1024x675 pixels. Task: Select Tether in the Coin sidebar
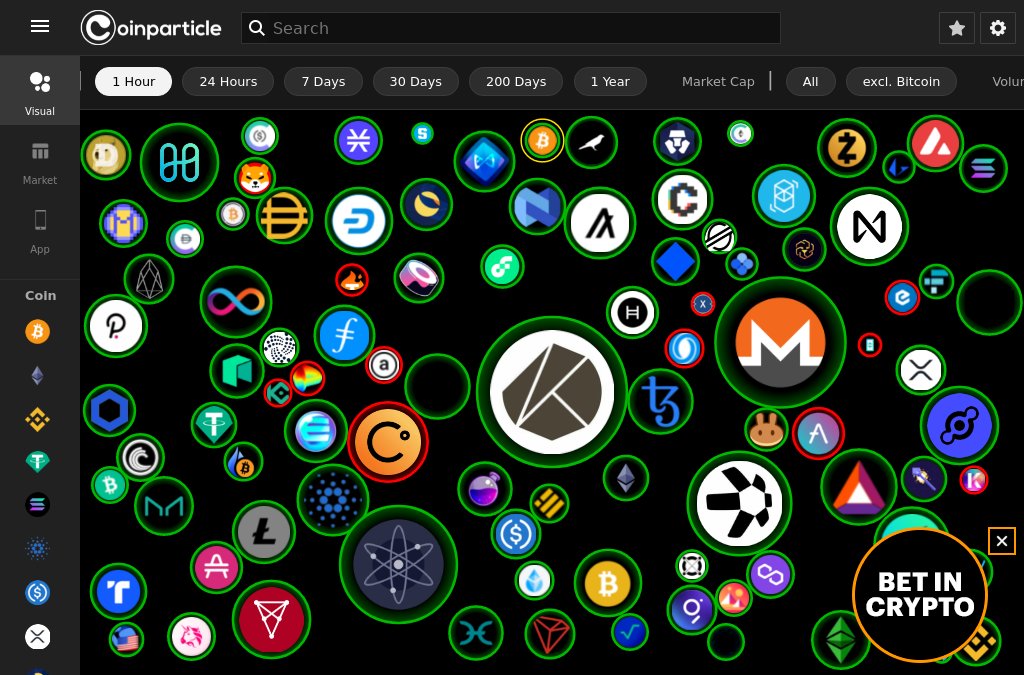click(37, 462)
